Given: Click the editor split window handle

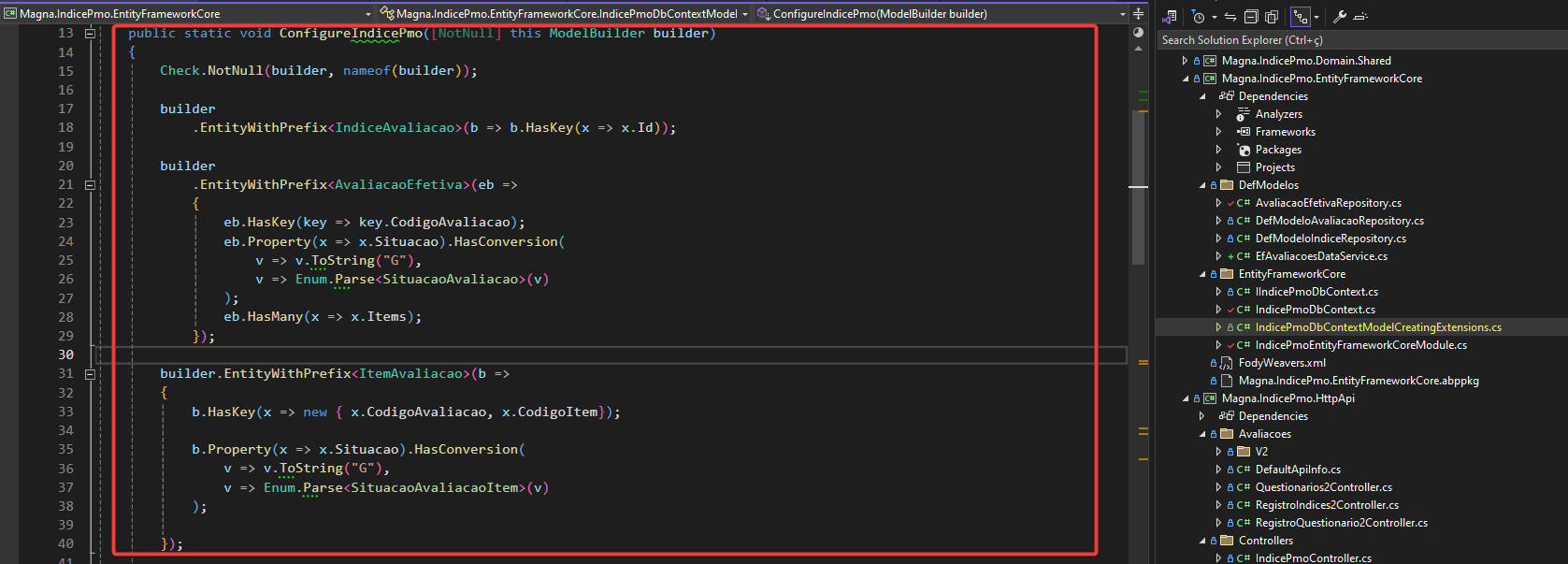Looking at the screenshot, I should tap(1138, 14).
